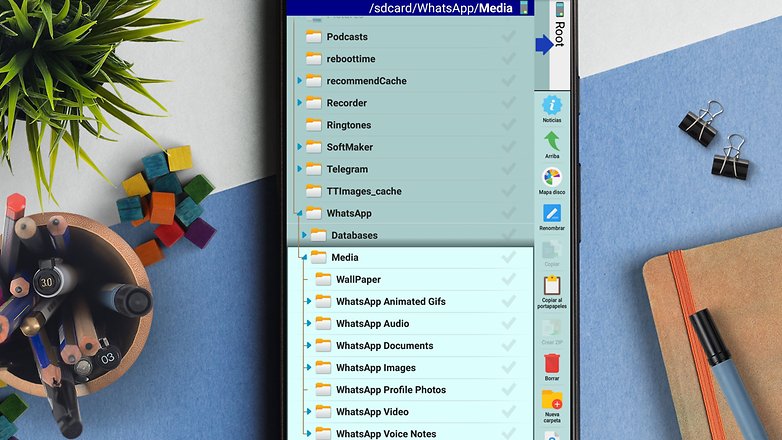Mark the WhatsApp Profile Photos checkmark
The image size is (782, 440).
(x=509, y=389)
